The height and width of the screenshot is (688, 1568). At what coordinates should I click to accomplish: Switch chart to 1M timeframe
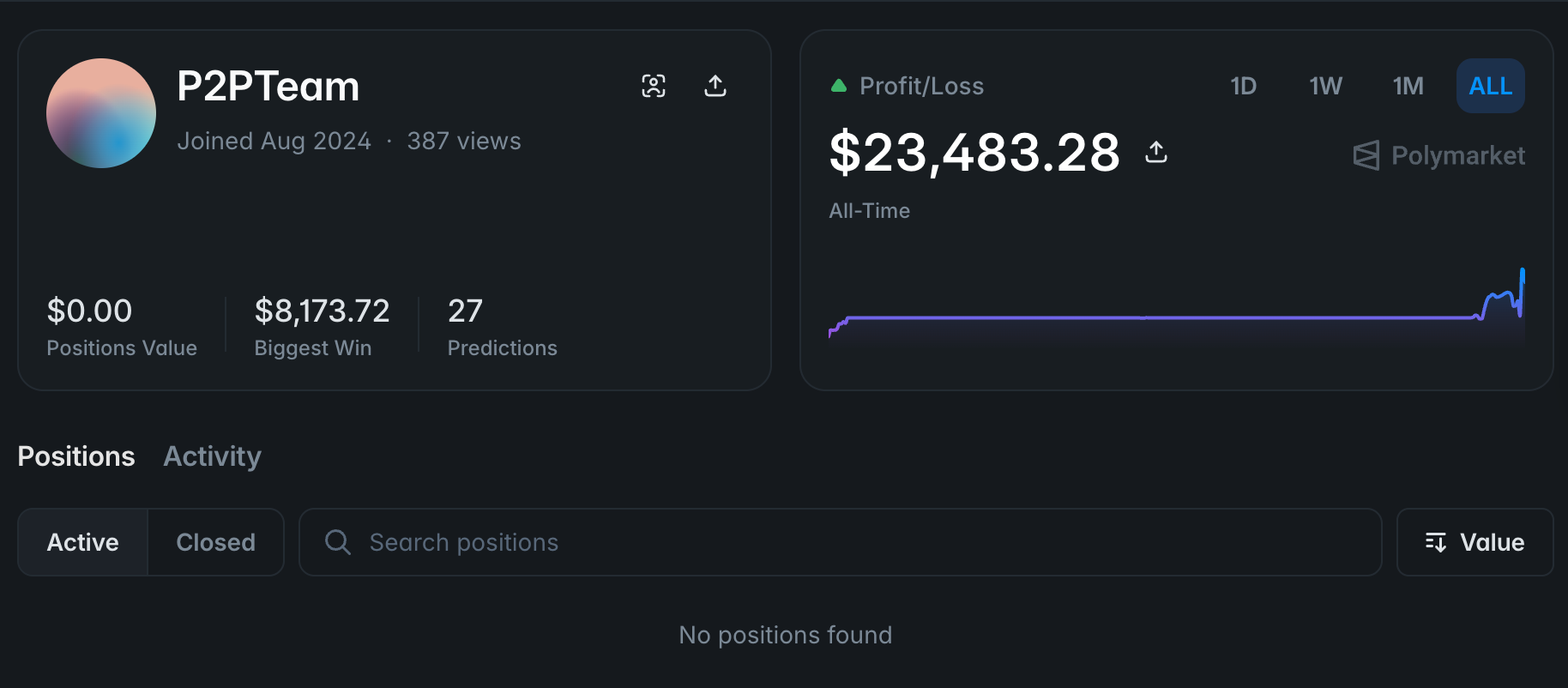(1407, 86)
